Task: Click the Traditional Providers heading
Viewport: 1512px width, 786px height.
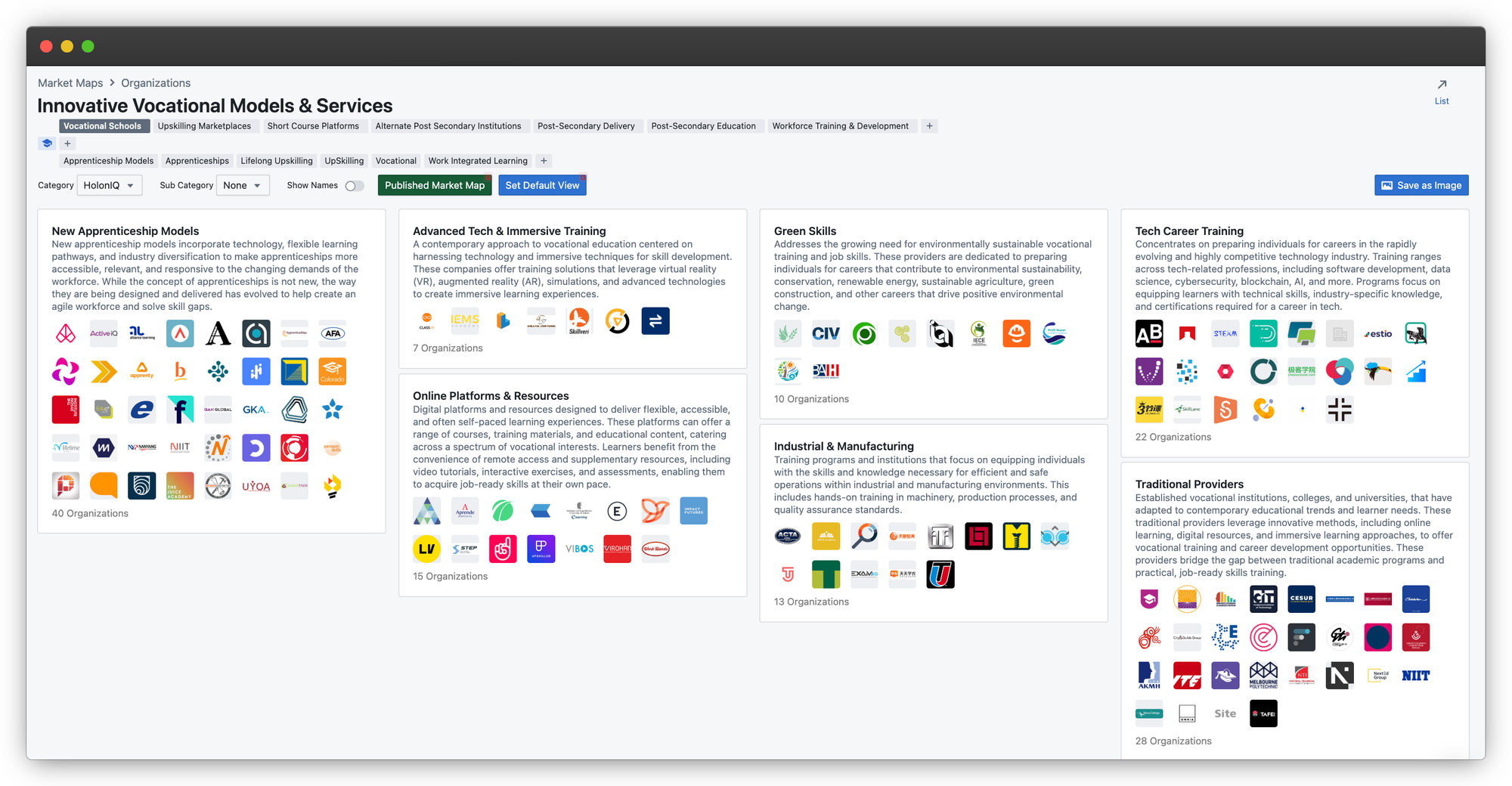Action: point(1189,484)
